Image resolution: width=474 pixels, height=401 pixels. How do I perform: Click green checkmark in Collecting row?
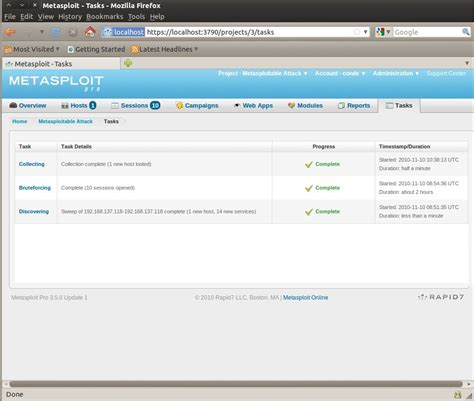coord(309,164)
